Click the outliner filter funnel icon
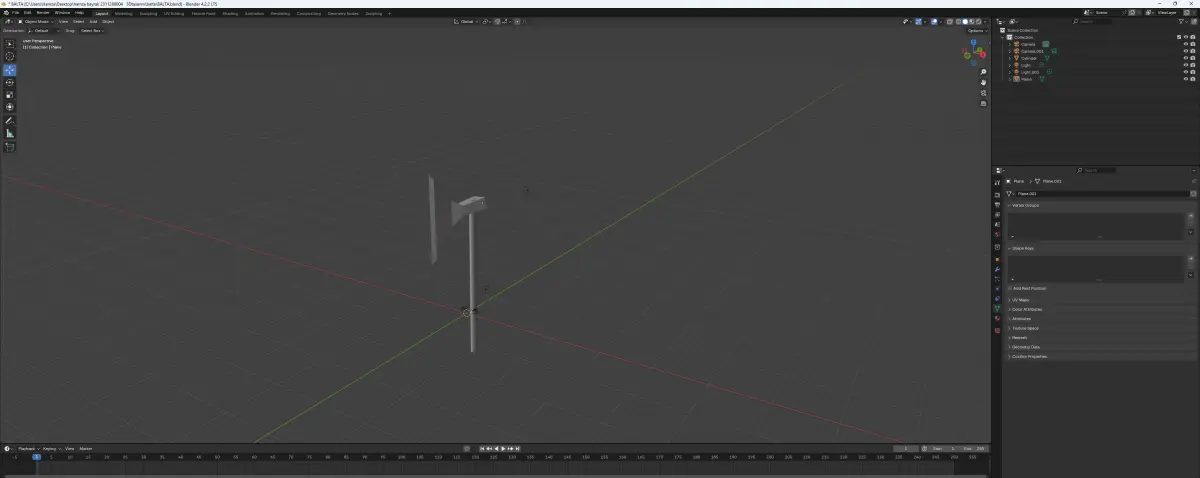 (1181, 22)
